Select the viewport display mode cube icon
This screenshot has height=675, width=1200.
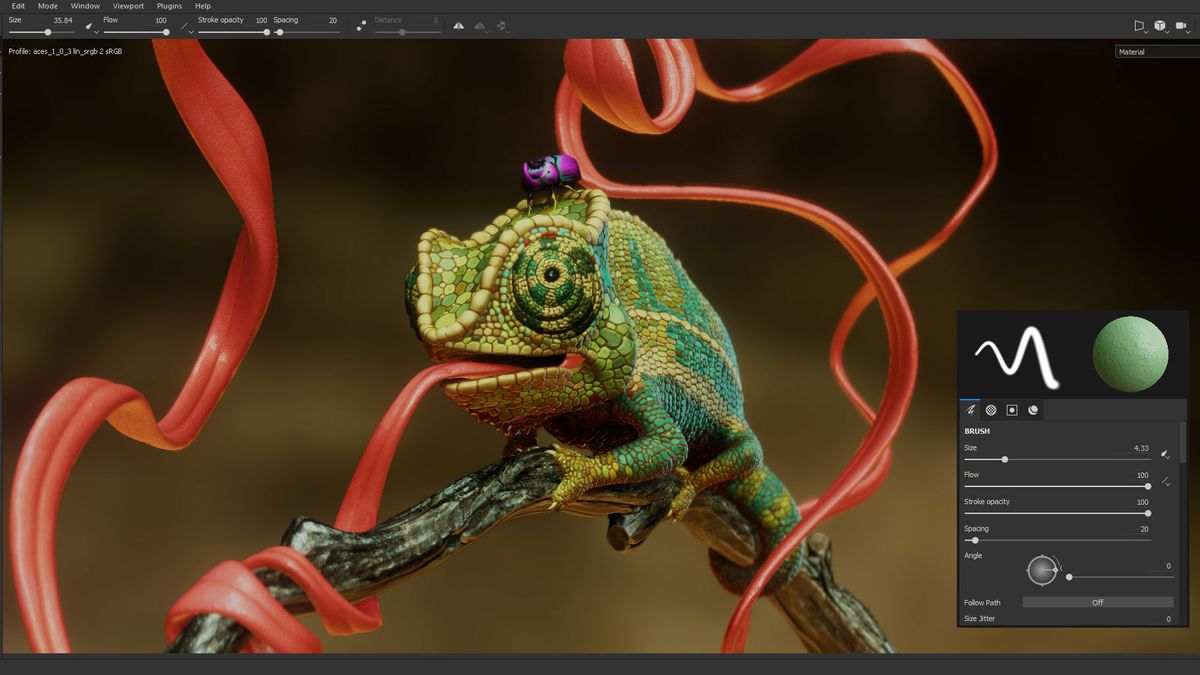(1160, 26)
